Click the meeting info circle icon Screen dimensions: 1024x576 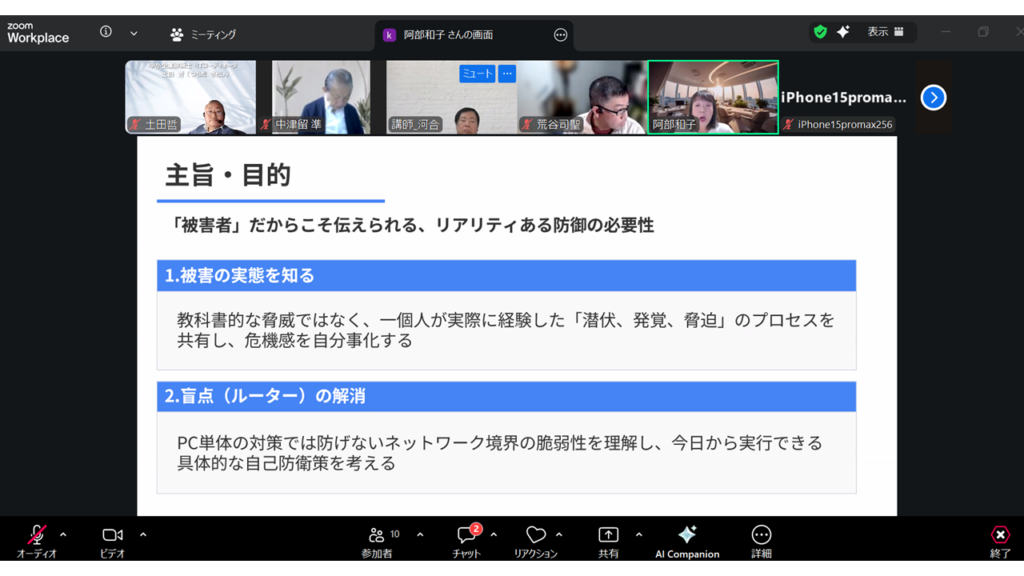click(x=106, y=32)
